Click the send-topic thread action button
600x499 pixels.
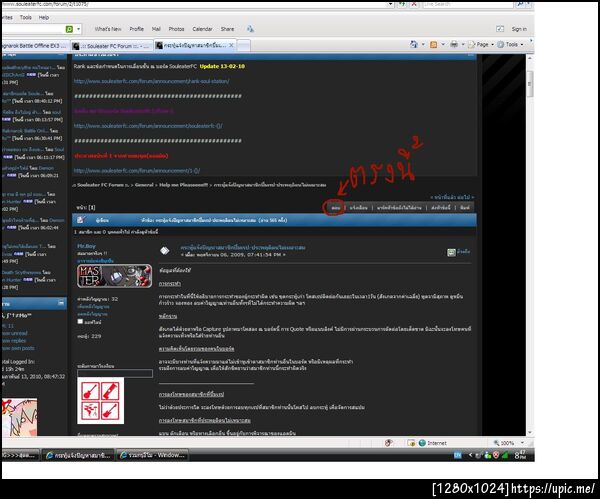[x=440, y=208]
